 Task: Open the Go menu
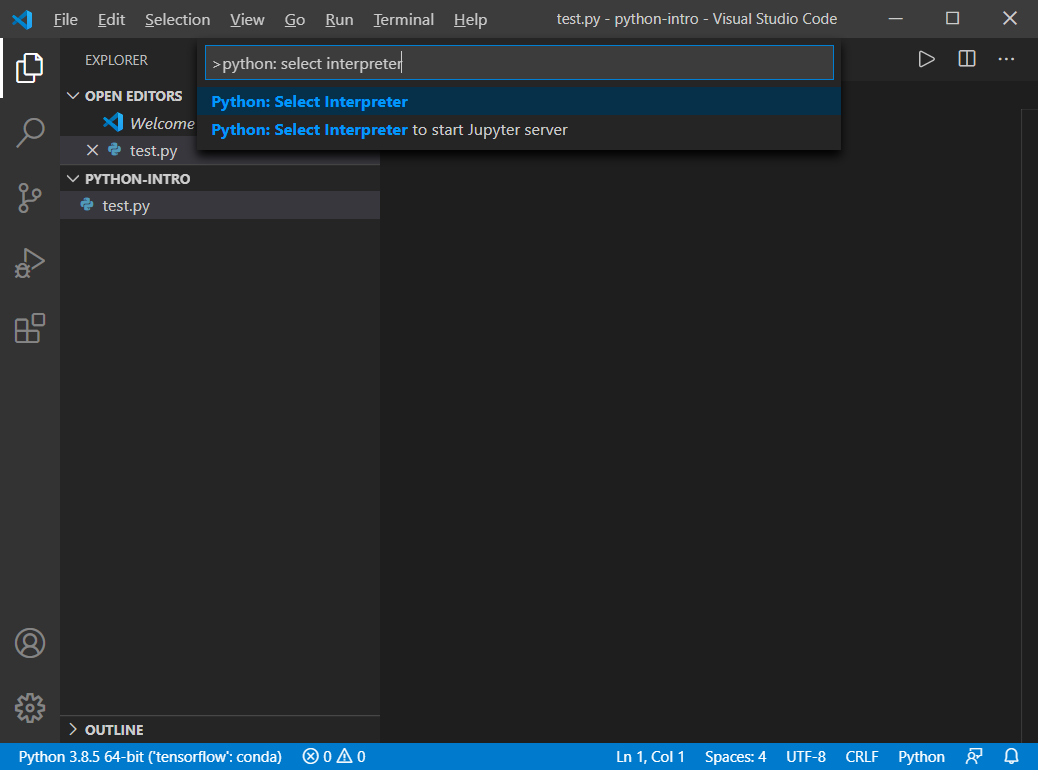tap(295, 19)
